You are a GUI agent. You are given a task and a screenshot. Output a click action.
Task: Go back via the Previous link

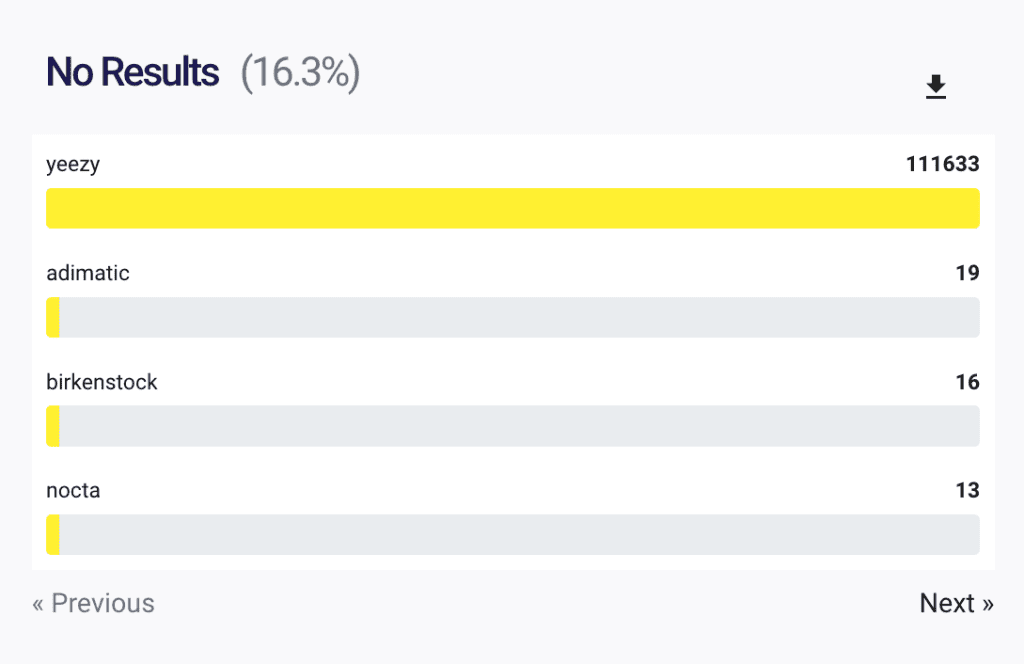click(x=94, y=603)
